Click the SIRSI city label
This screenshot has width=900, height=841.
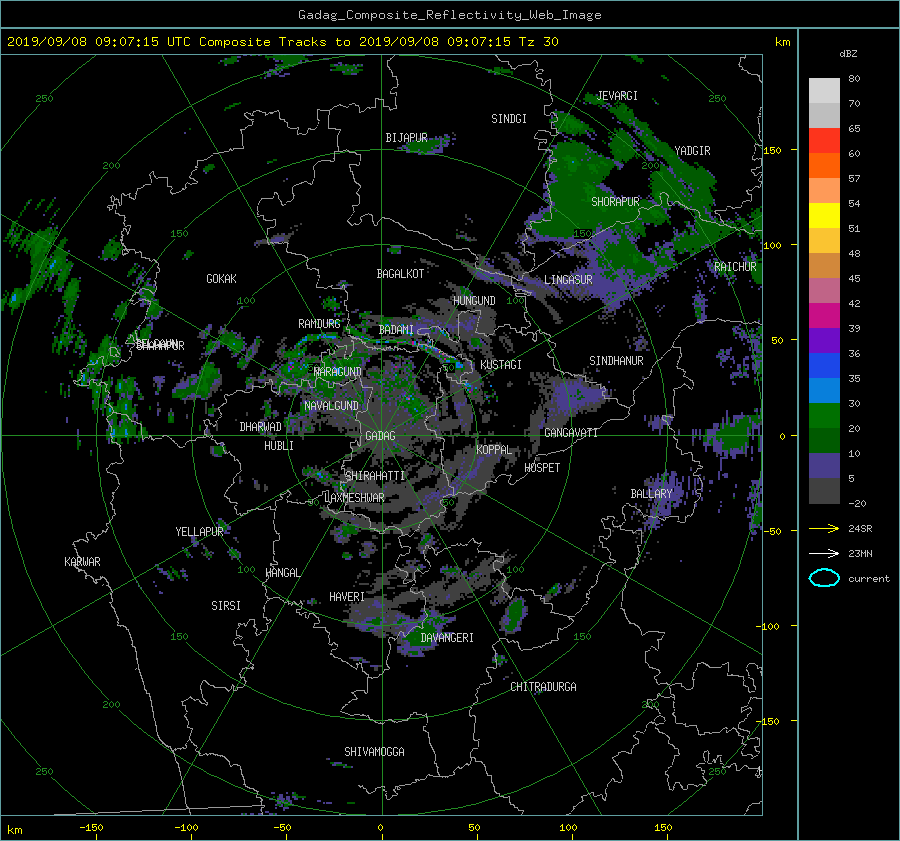226,606
